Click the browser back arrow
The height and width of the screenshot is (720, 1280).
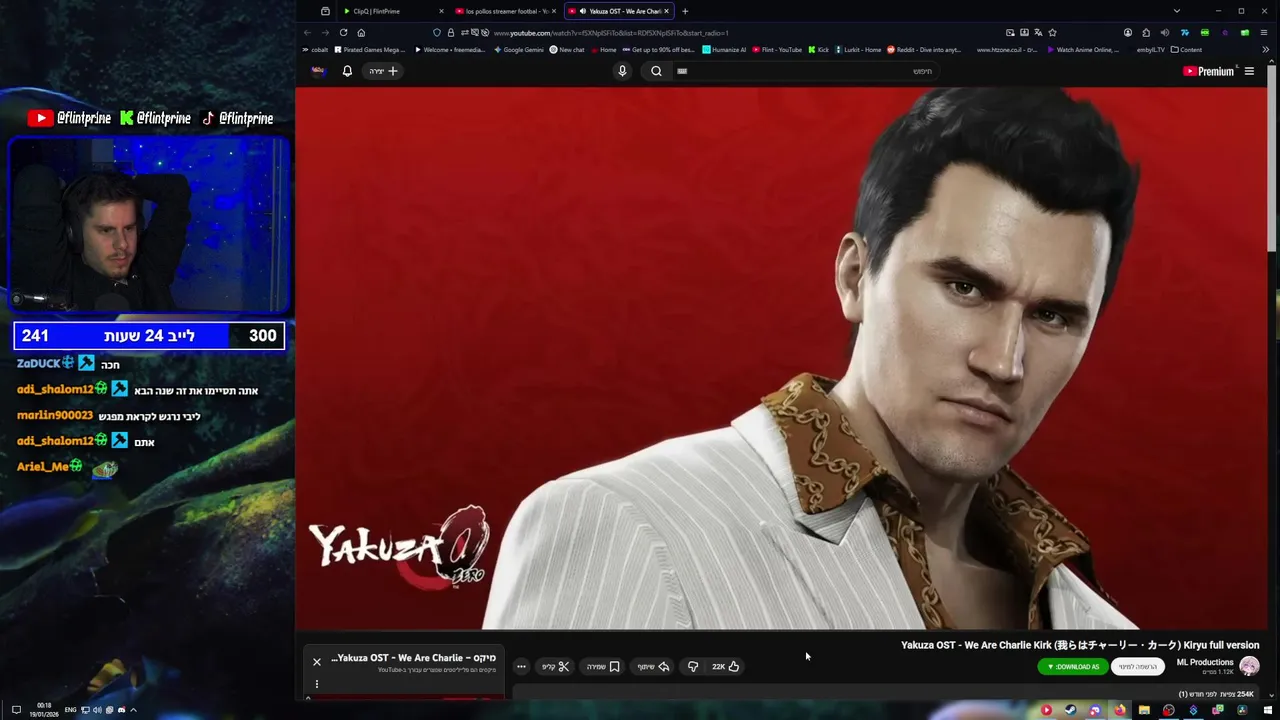click(x=307, y=32)
